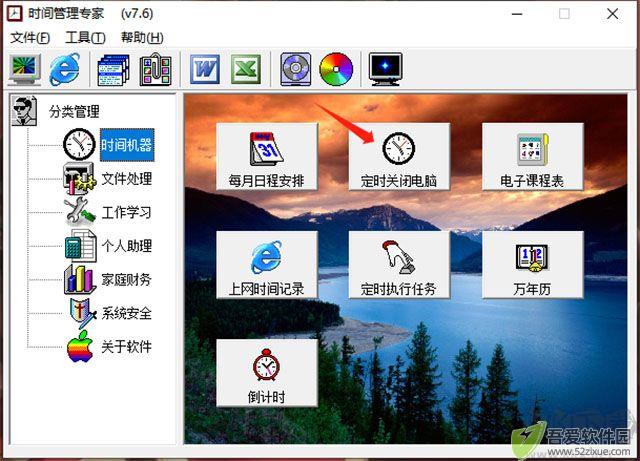
Task: Click the gear machine icon beside 文件处理
Action: coord(79,178)
